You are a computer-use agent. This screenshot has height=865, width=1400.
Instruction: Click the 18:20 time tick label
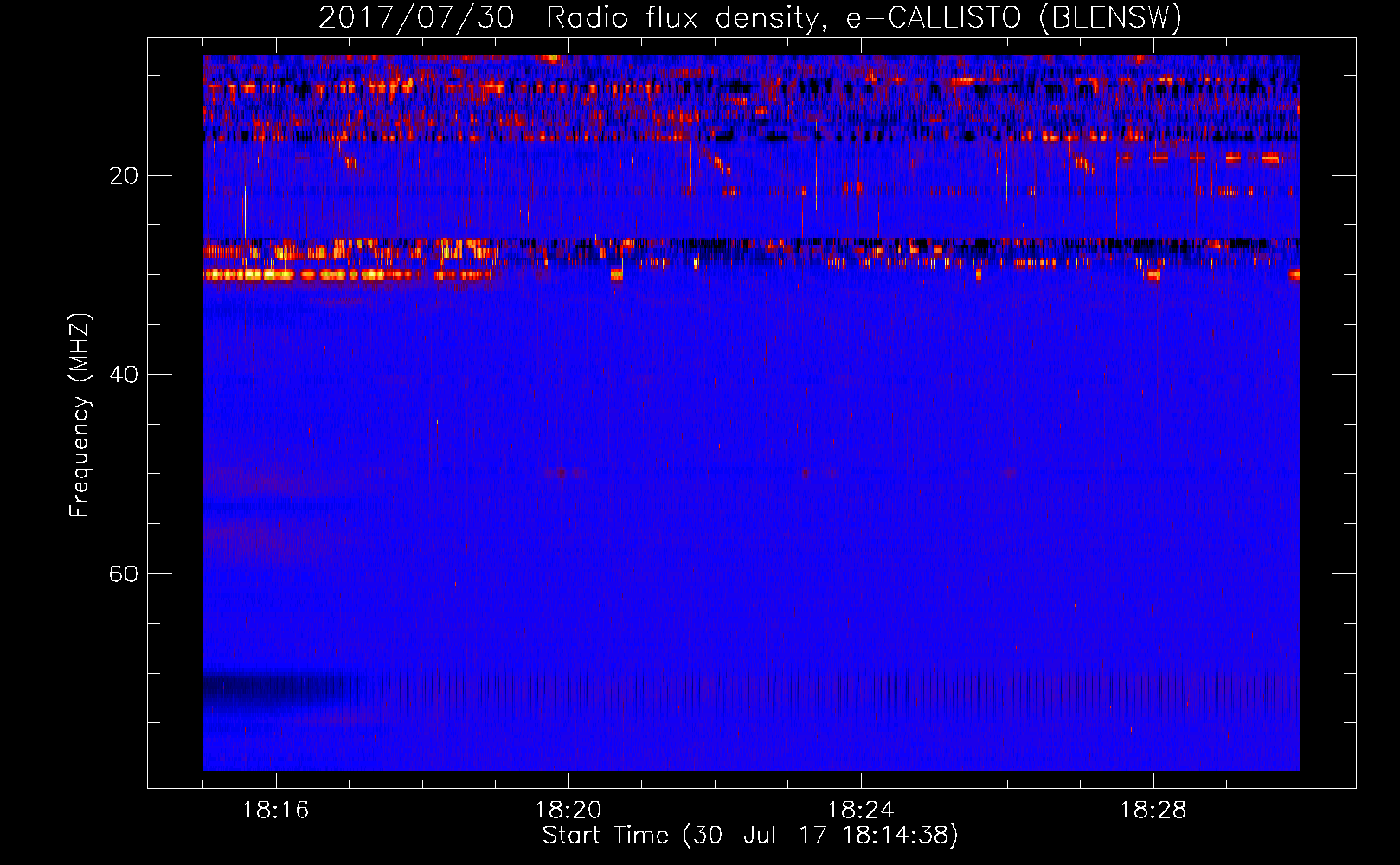568,811
